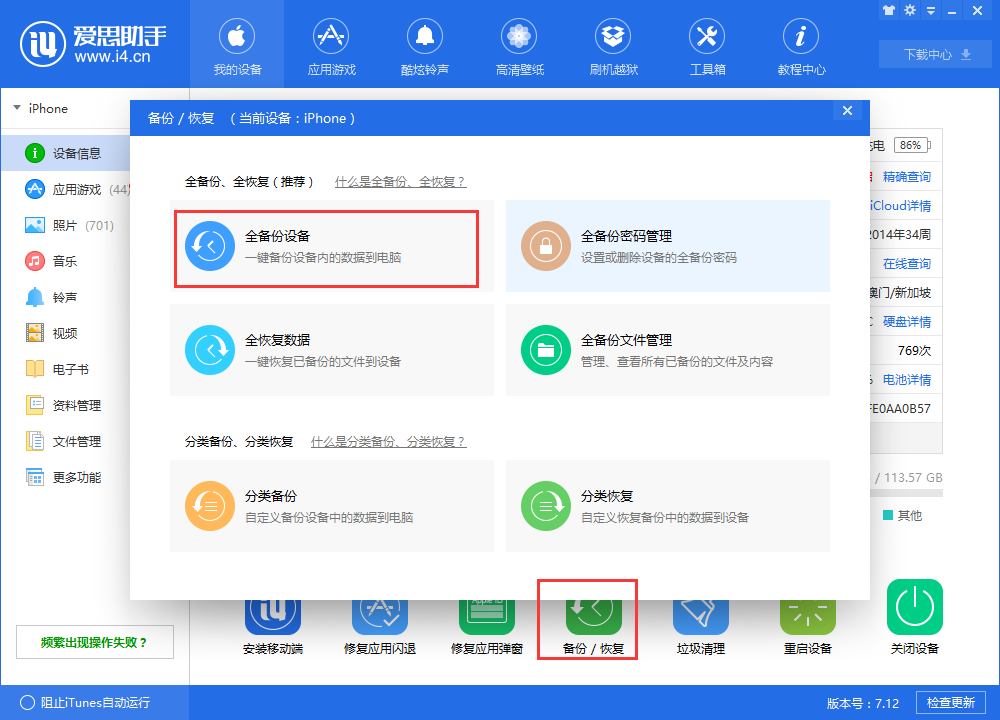
Task: Select 全备份设备 full backup option
Action: pyautogui.click(x=330, y=246)
